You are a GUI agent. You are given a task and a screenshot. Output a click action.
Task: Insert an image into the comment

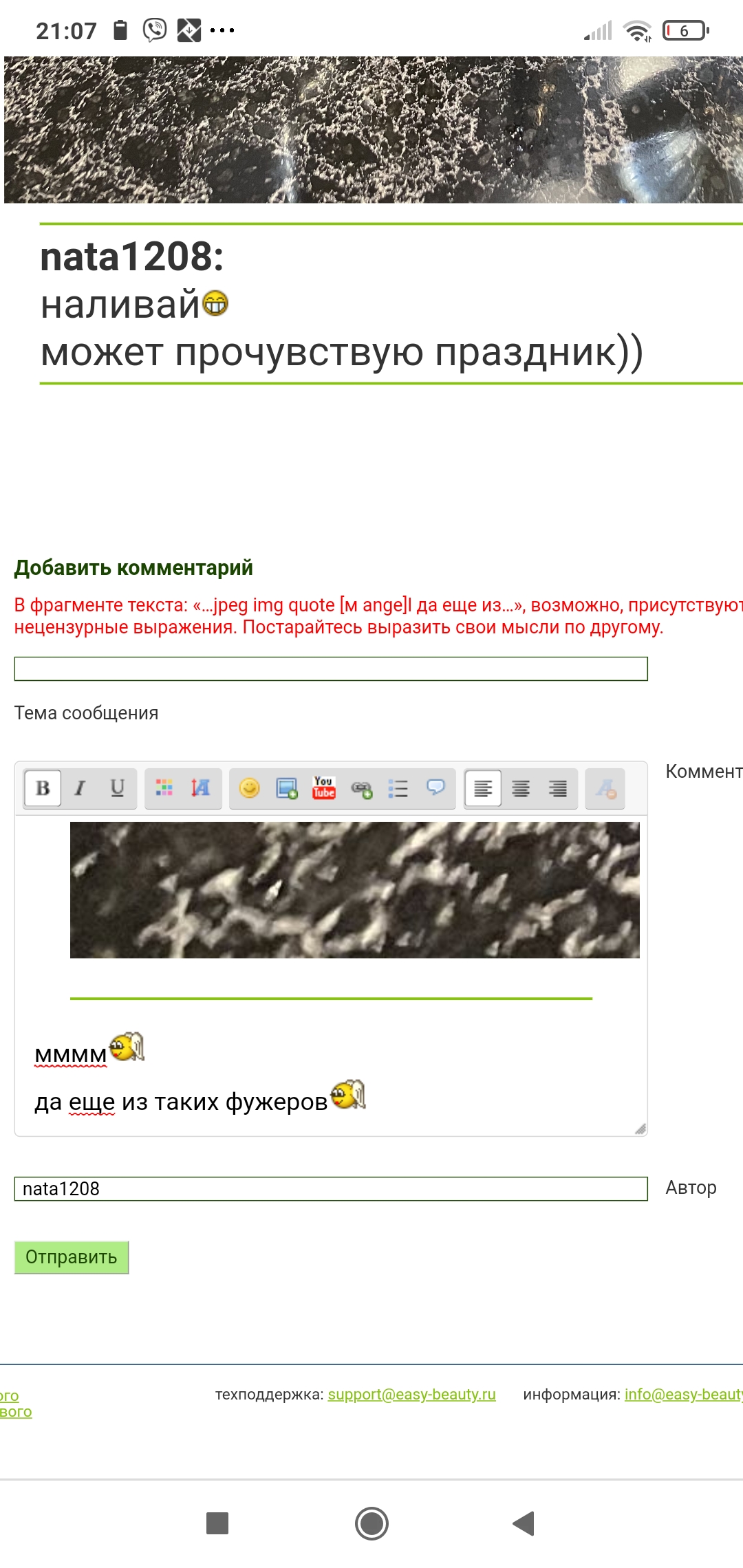[x=286, y=788]
